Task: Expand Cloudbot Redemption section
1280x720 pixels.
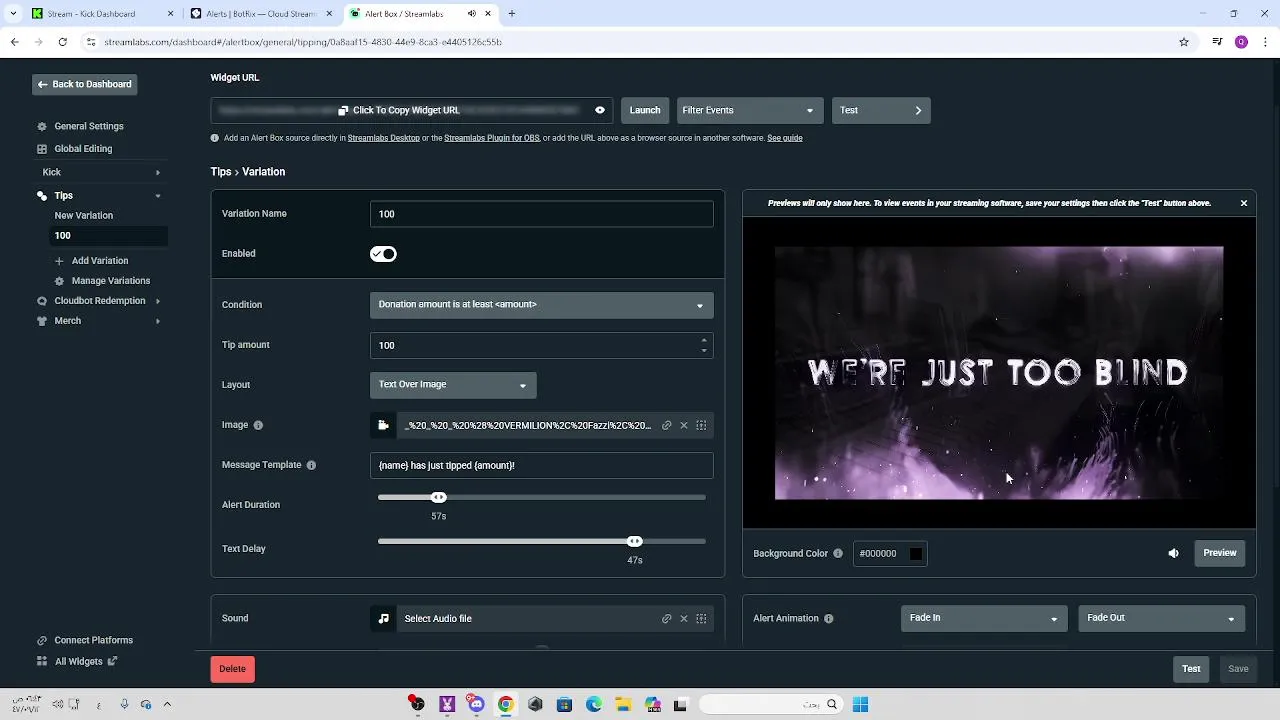Action: point(158,301)
